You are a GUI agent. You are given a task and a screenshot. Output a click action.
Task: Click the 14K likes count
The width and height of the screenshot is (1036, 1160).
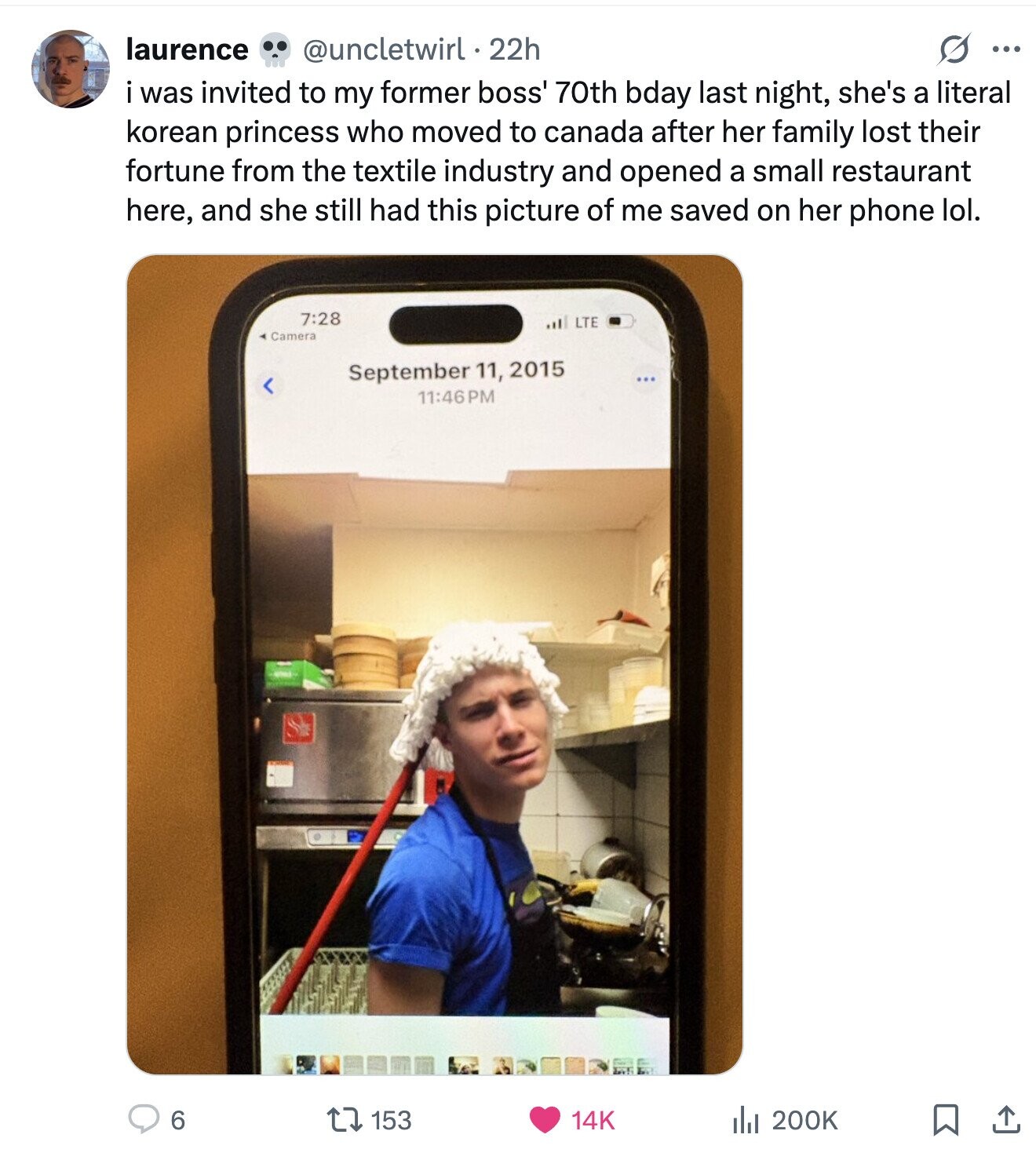point(593,1120)
